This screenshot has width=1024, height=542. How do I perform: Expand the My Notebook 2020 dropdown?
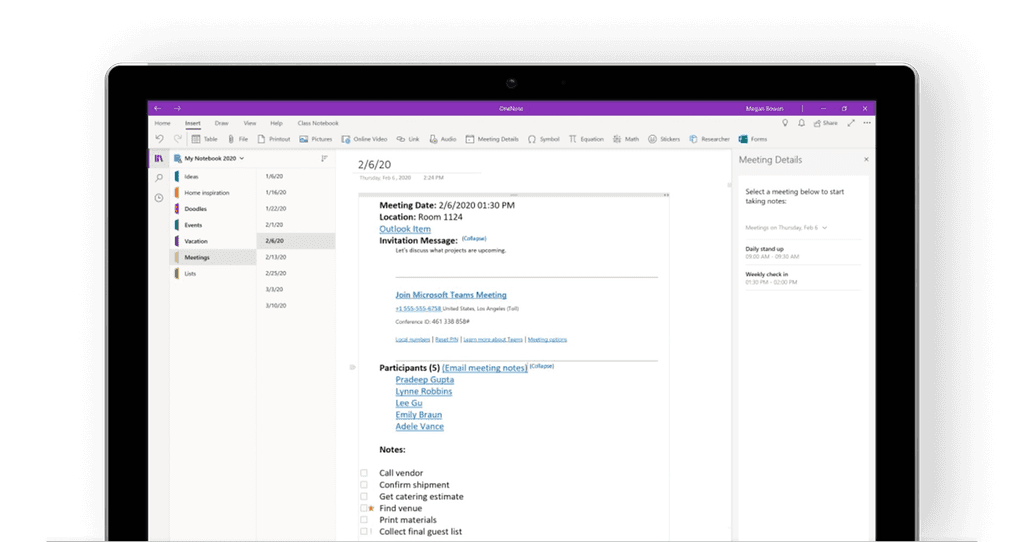(x=242, y=158)
